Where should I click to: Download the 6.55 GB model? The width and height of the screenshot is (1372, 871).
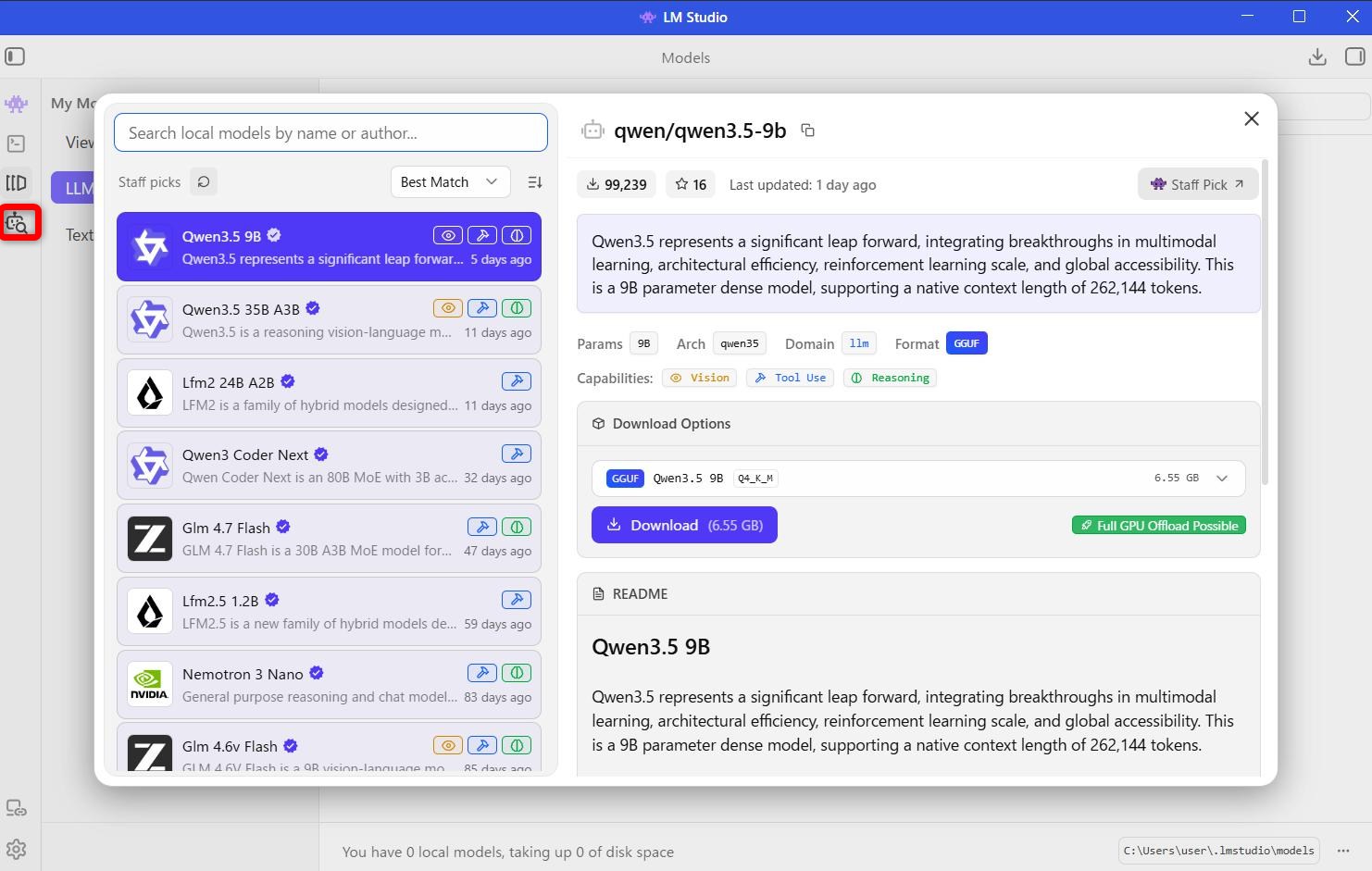pos(684,526)
